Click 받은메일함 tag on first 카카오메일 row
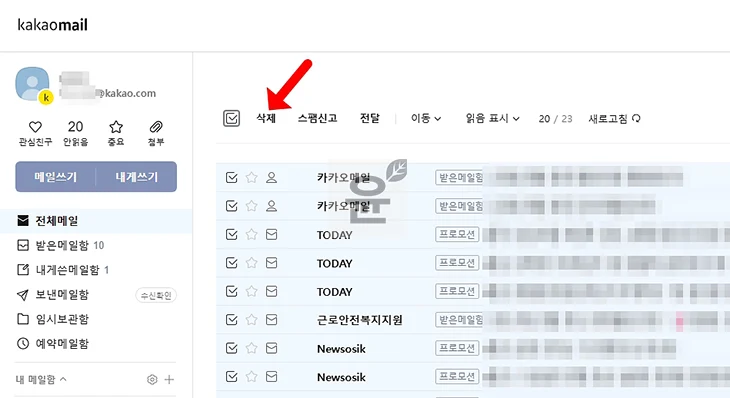Screen dimensions: 730x398 [459, 177]
